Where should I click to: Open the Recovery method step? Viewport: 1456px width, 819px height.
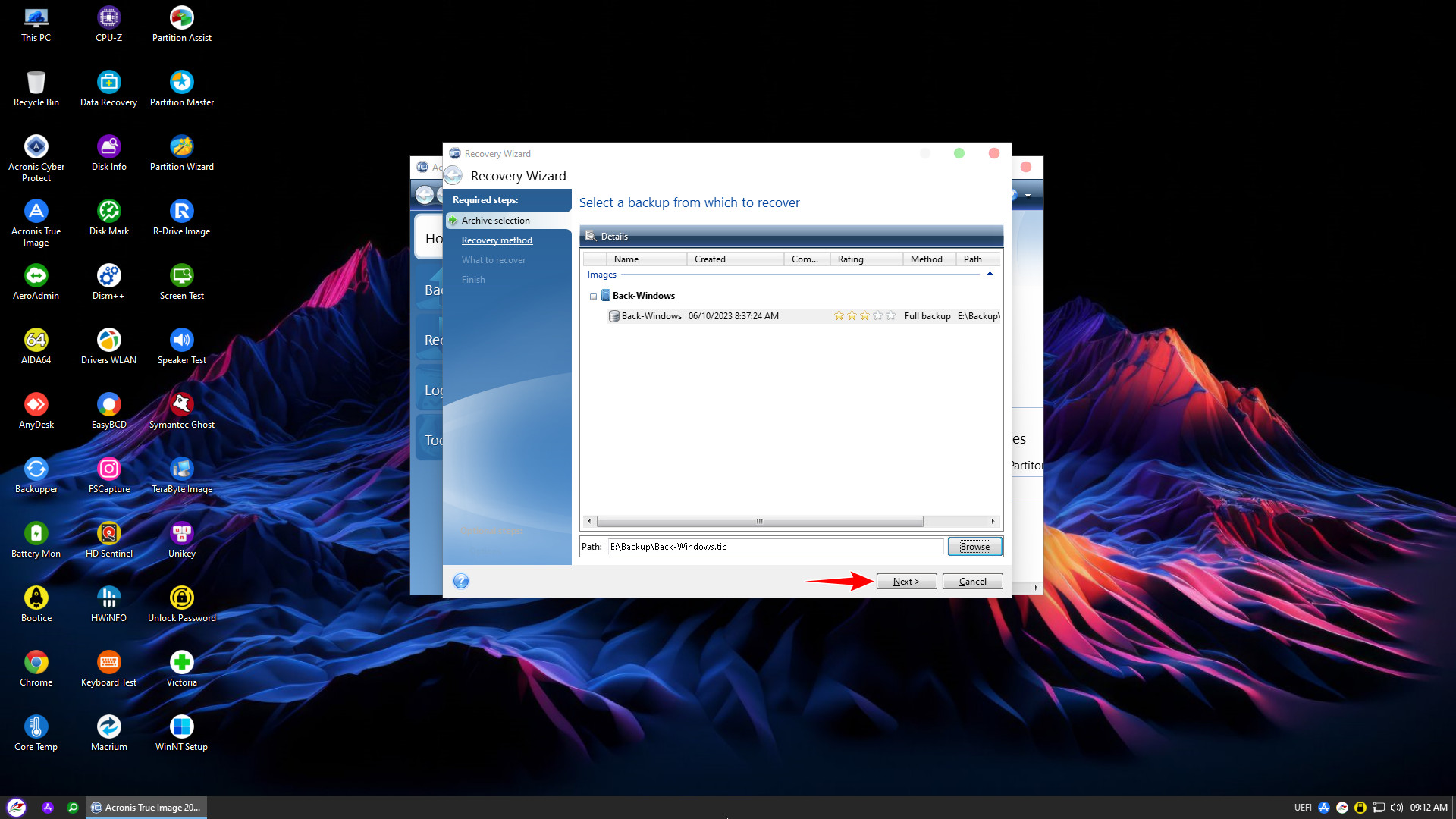click(x=497, y=240)
